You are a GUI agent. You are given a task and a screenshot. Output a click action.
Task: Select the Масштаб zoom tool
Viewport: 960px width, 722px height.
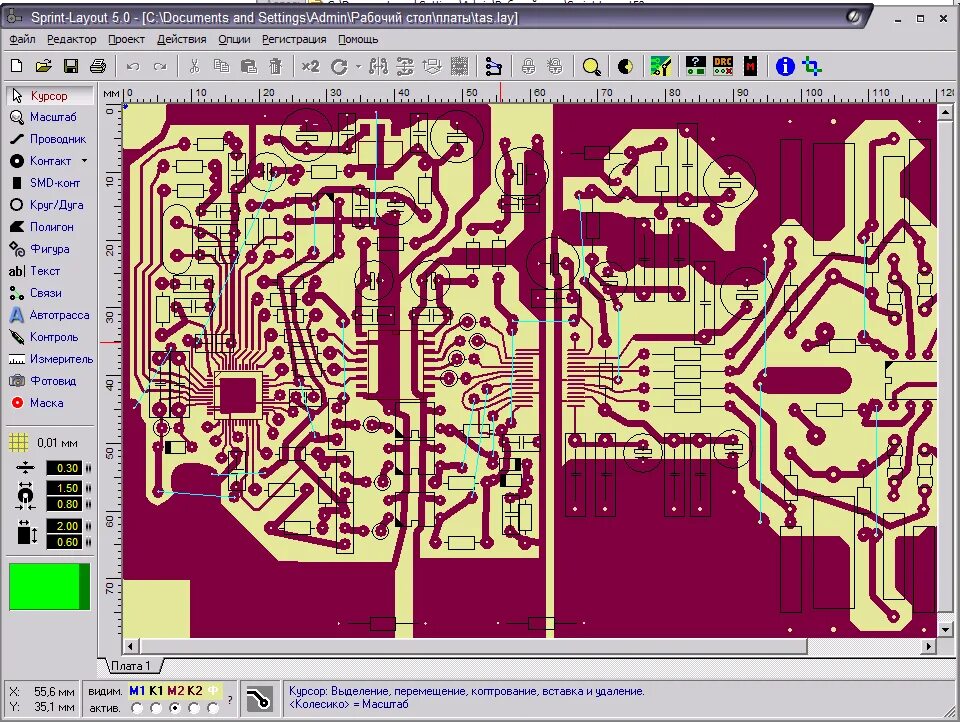coord(50,117)
